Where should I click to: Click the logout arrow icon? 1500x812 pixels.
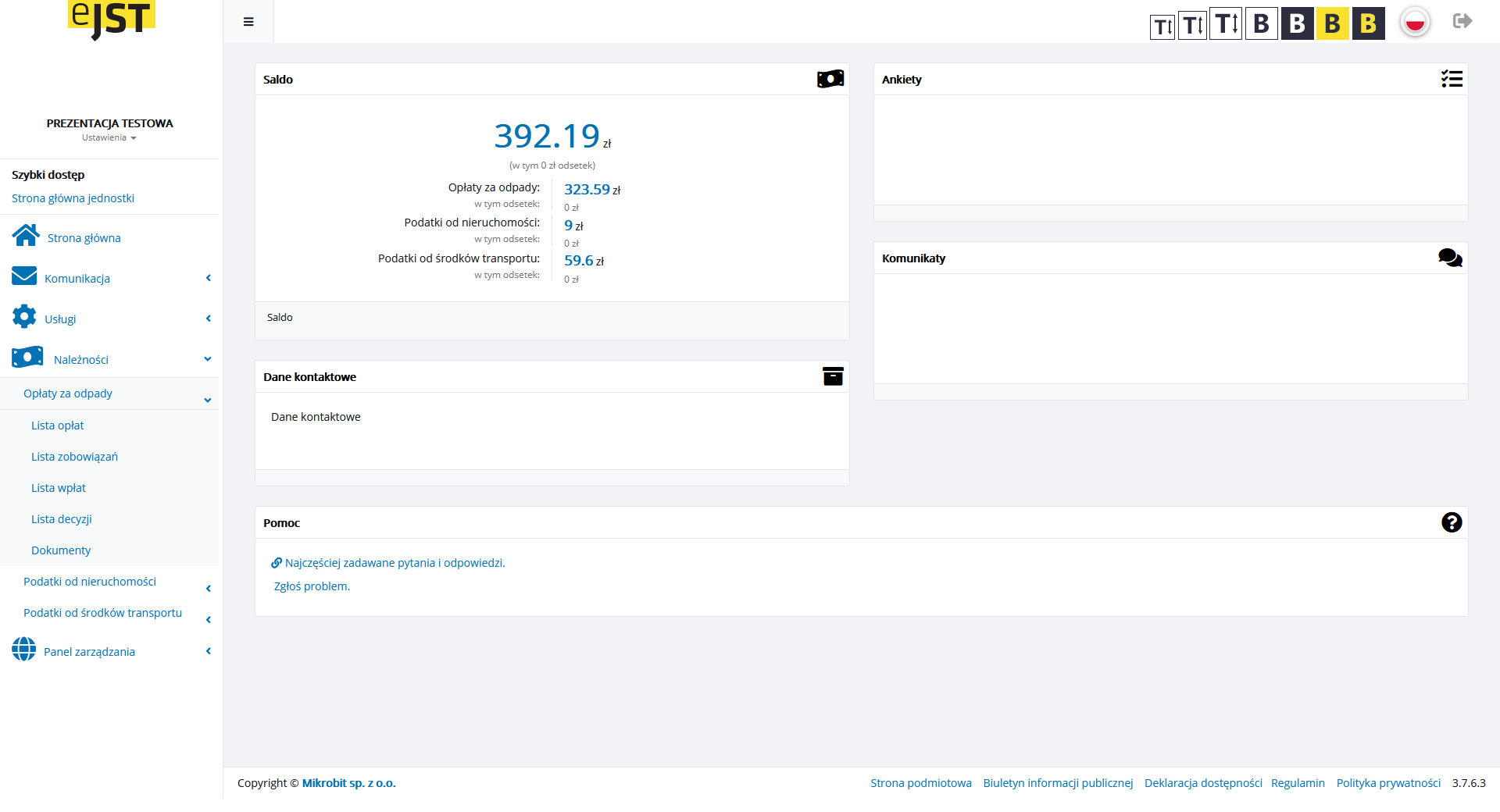pos(1462,21)
